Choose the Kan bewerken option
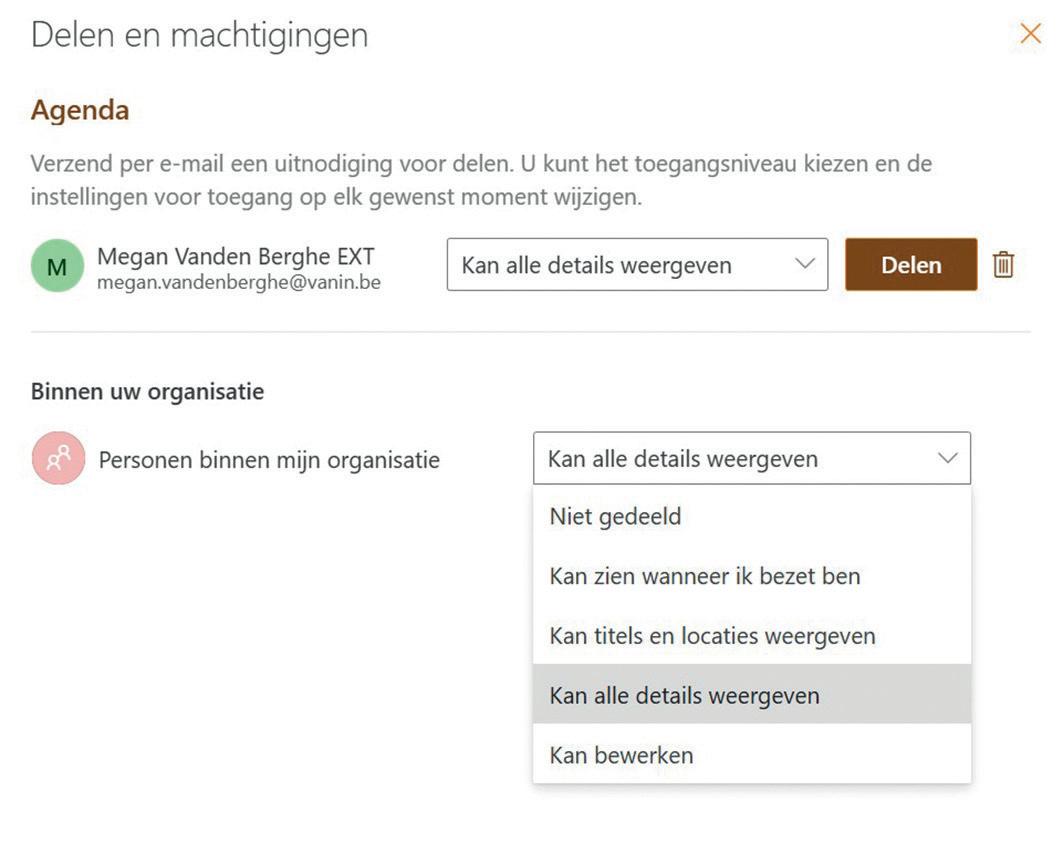Screen dimensions: 1063x853 [621, 755]
